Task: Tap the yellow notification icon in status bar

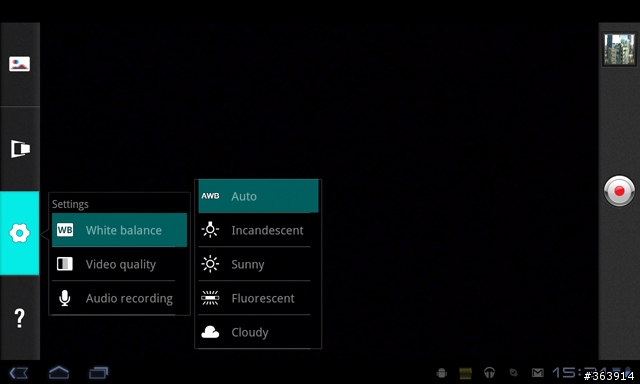Action: [465, 373]
